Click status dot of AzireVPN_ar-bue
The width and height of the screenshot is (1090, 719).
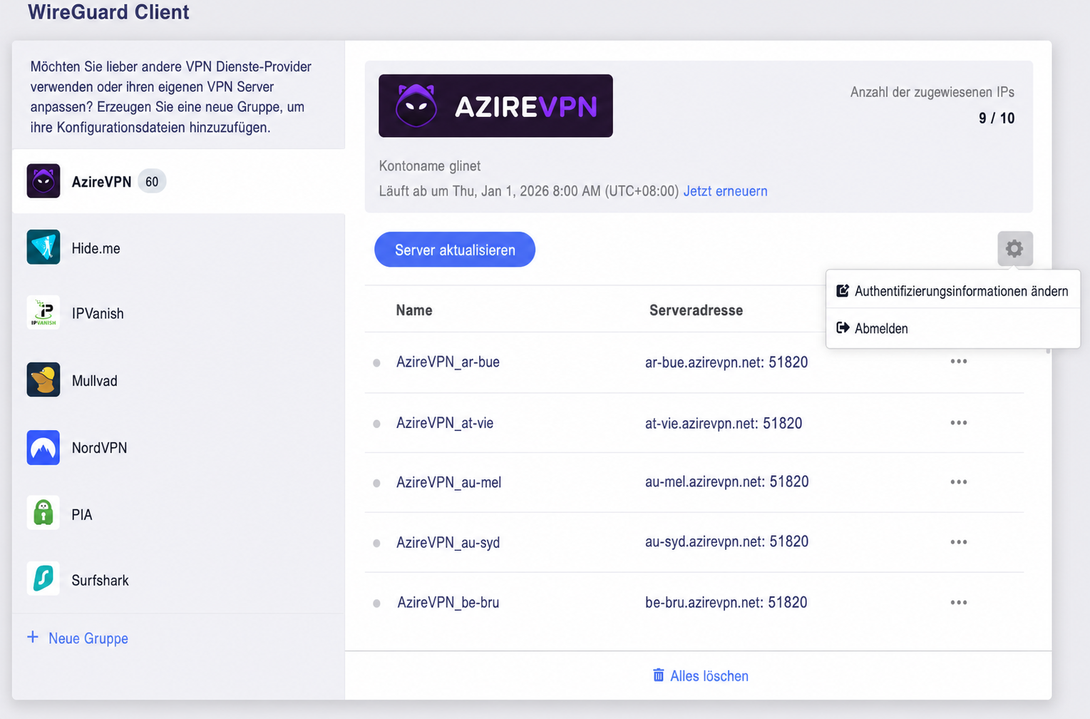point(377,363)
